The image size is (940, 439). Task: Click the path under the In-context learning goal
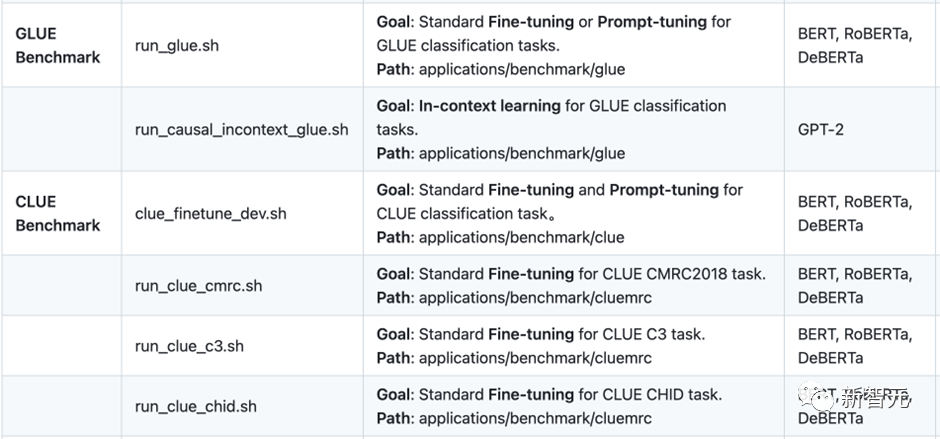pyautogui.click(x=521, y=153)
